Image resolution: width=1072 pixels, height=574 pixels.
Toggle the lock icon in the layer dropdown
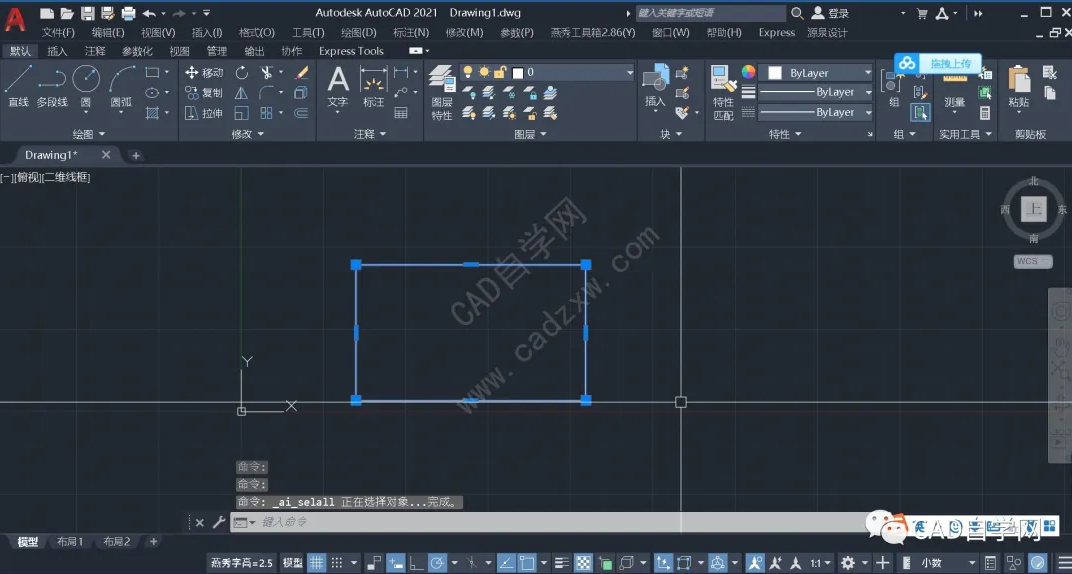click(501, 73)
